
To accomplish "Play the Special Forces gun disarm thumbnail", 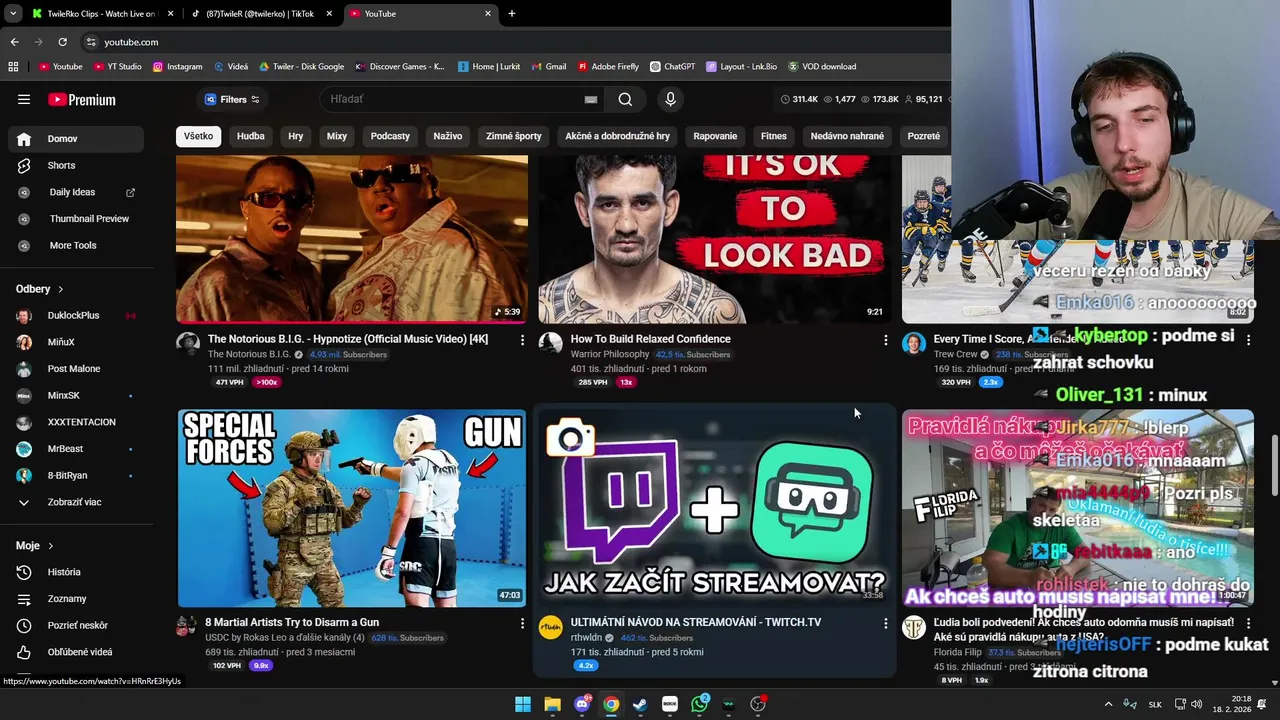I will tap(352, 508).
